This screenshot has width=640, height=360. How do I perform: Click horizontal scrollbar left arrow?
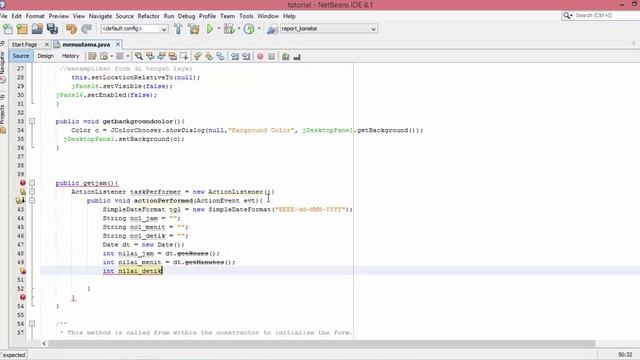(44, 344)
